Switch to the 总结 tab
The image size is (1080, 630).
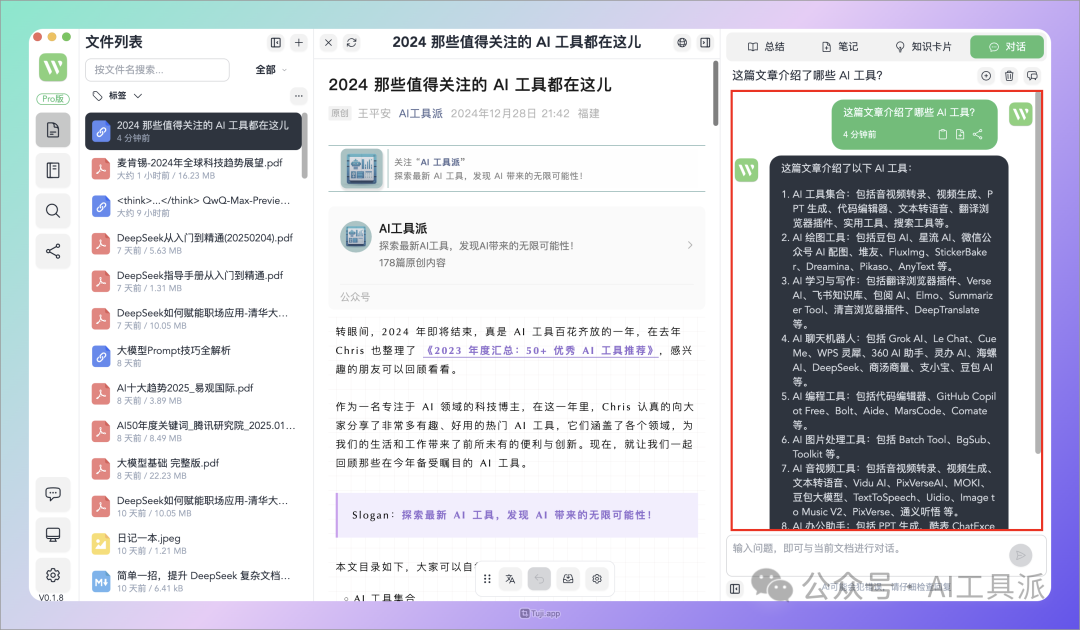[766, 47]
